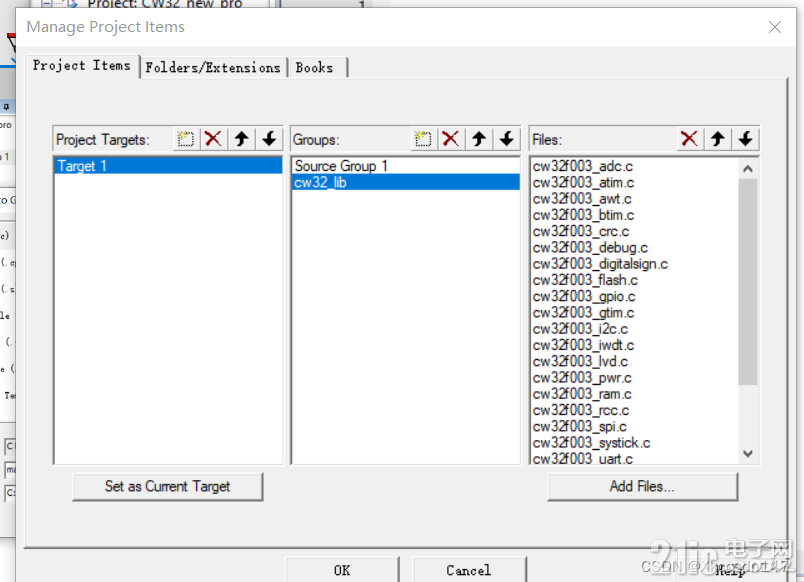Delete the selected group
The height and width of the screenshot is (582, 804).
coord(451,139)
